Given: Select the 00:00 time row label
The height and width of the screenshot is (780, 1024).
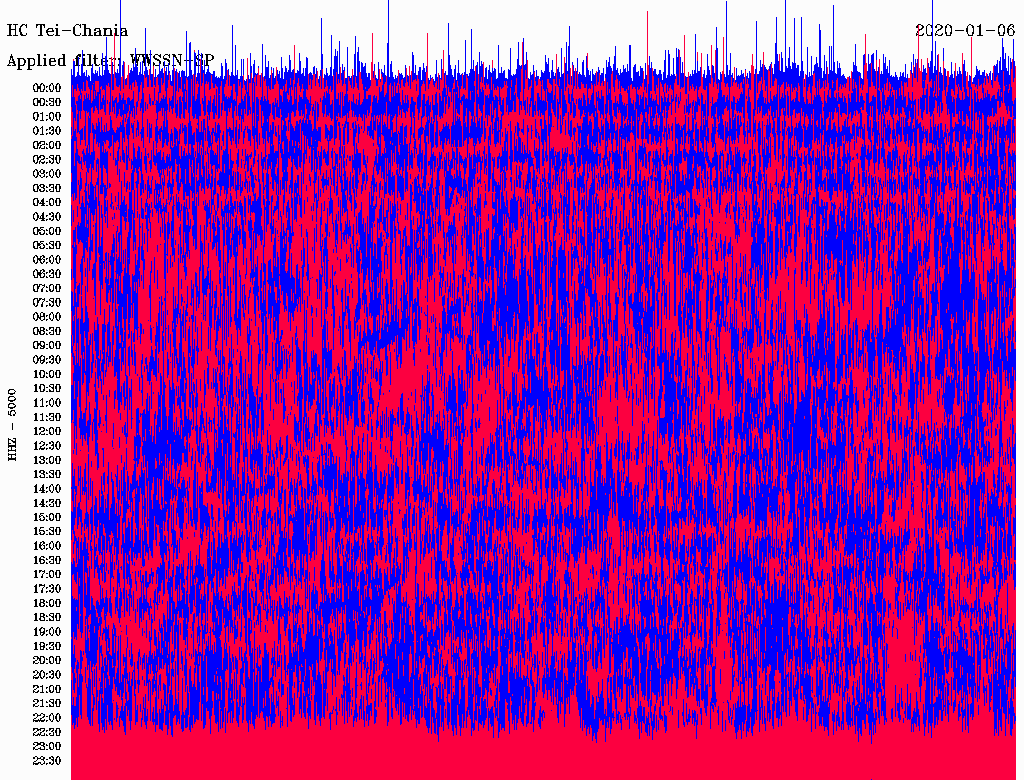Looking at the screenshot, I should click(47, 88).
